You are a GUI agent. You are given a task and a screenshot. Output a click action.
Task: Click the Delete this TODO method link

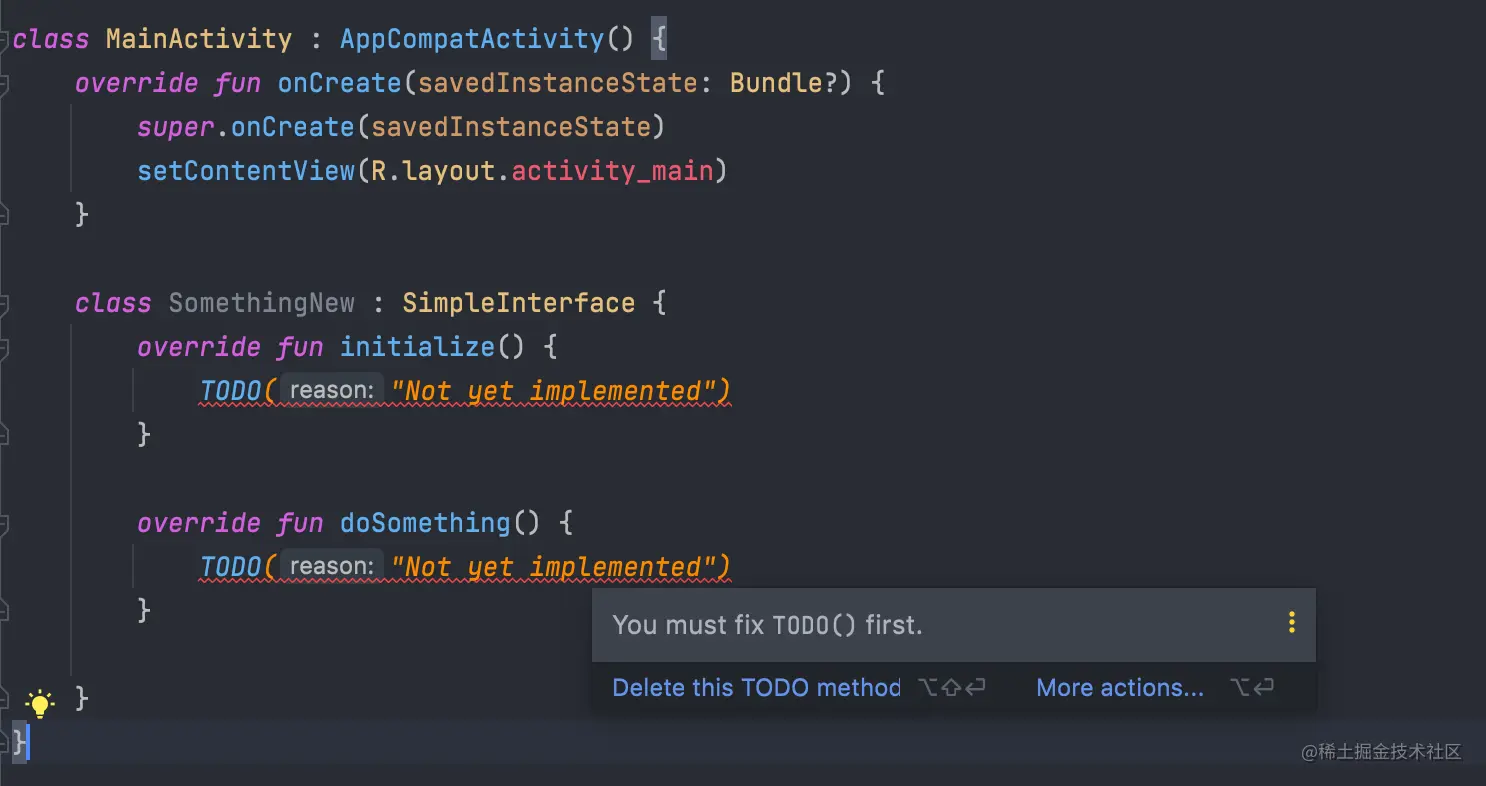(756, 688)
